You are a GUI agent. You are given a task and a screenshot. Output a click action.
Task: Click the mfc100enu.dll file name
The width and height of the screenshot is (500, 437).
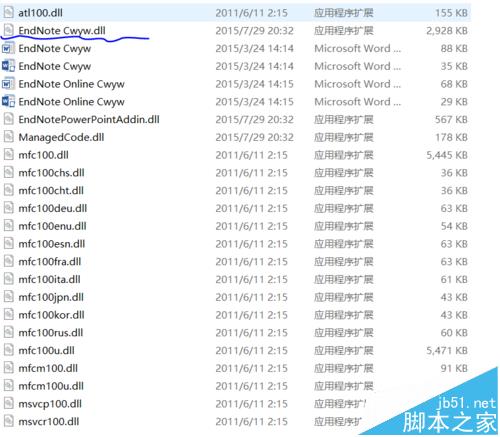click(52, 226)
